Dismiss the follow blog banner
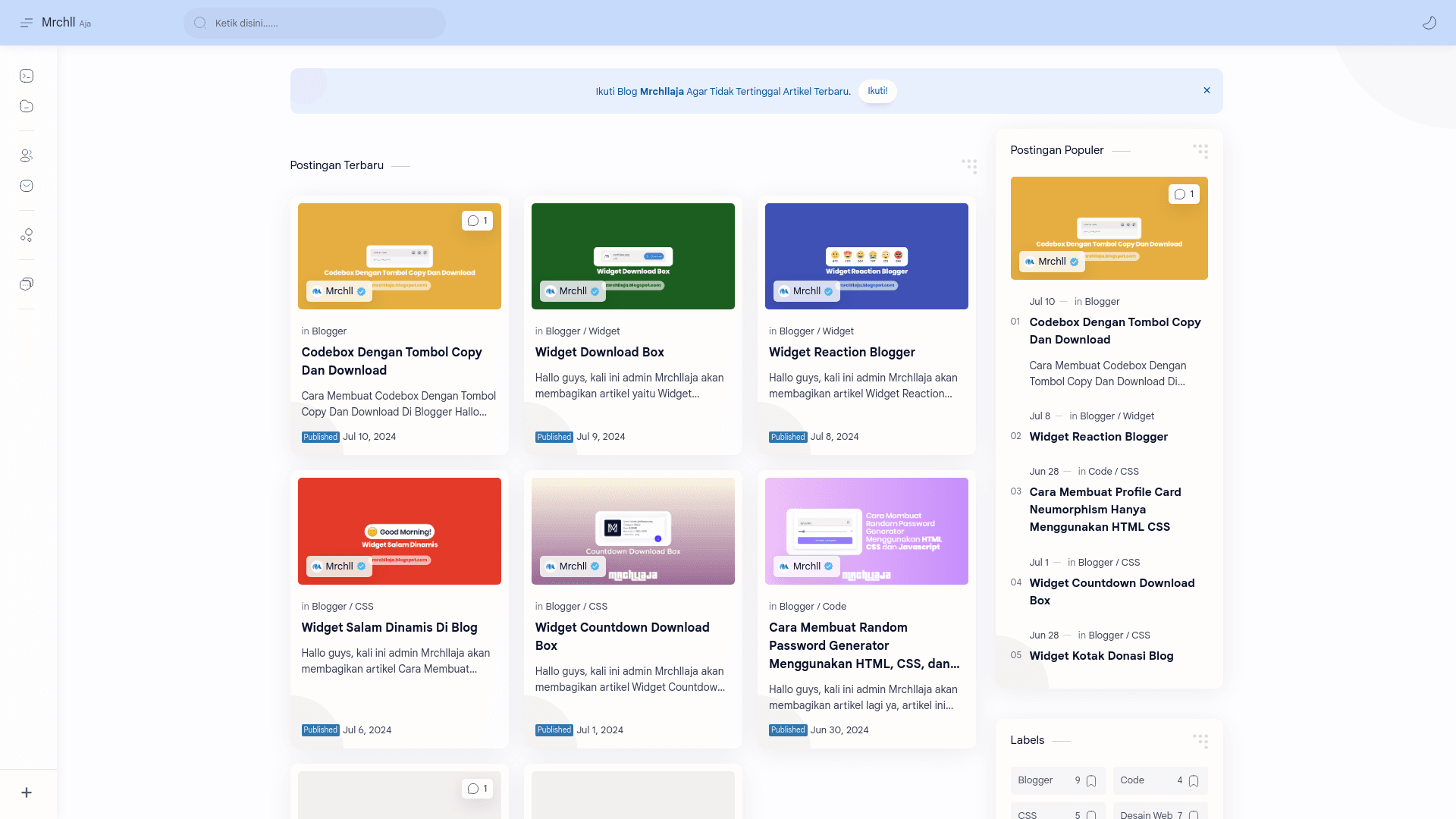The image size is (1456, 819). pos(1207,90)
